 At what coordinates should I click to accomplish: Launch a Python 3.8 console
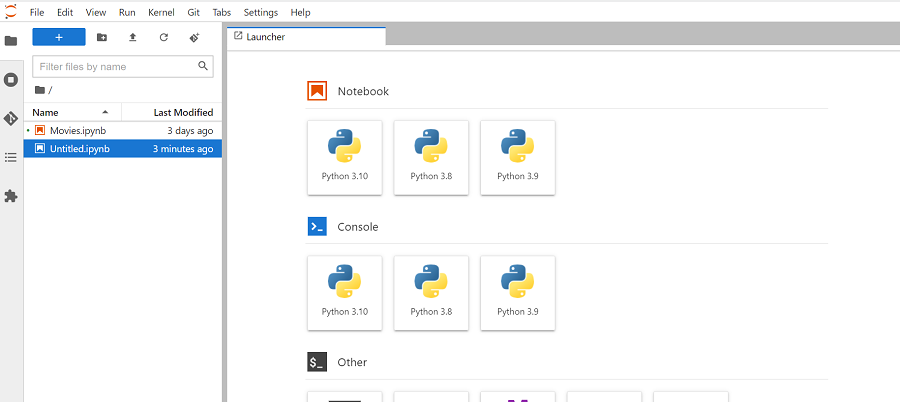(431, 293)
